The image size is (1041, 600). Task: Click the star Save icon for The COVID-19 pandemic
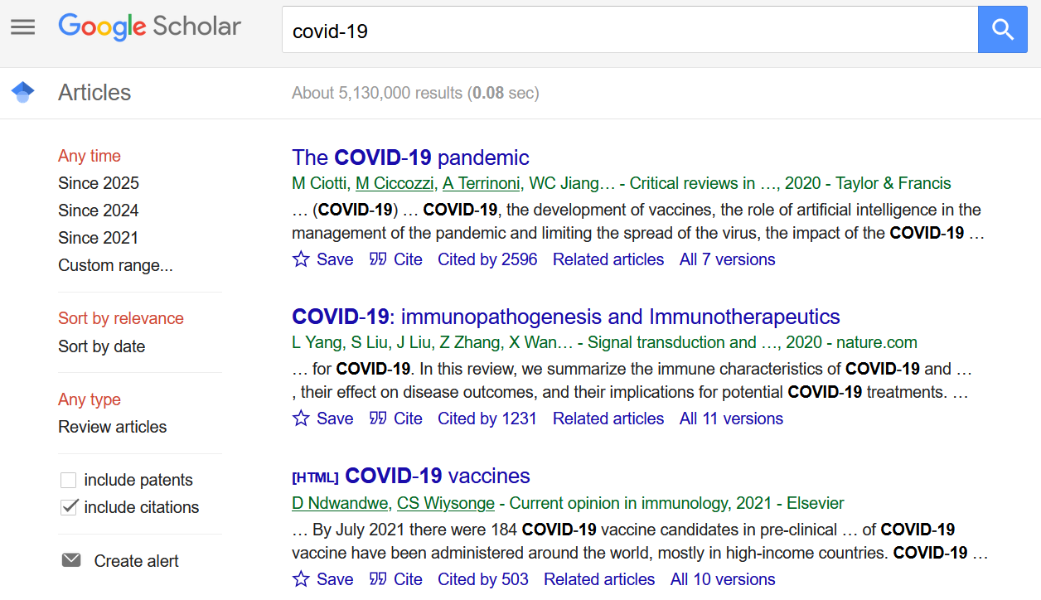pyautogui.click(x=301, y=259)
